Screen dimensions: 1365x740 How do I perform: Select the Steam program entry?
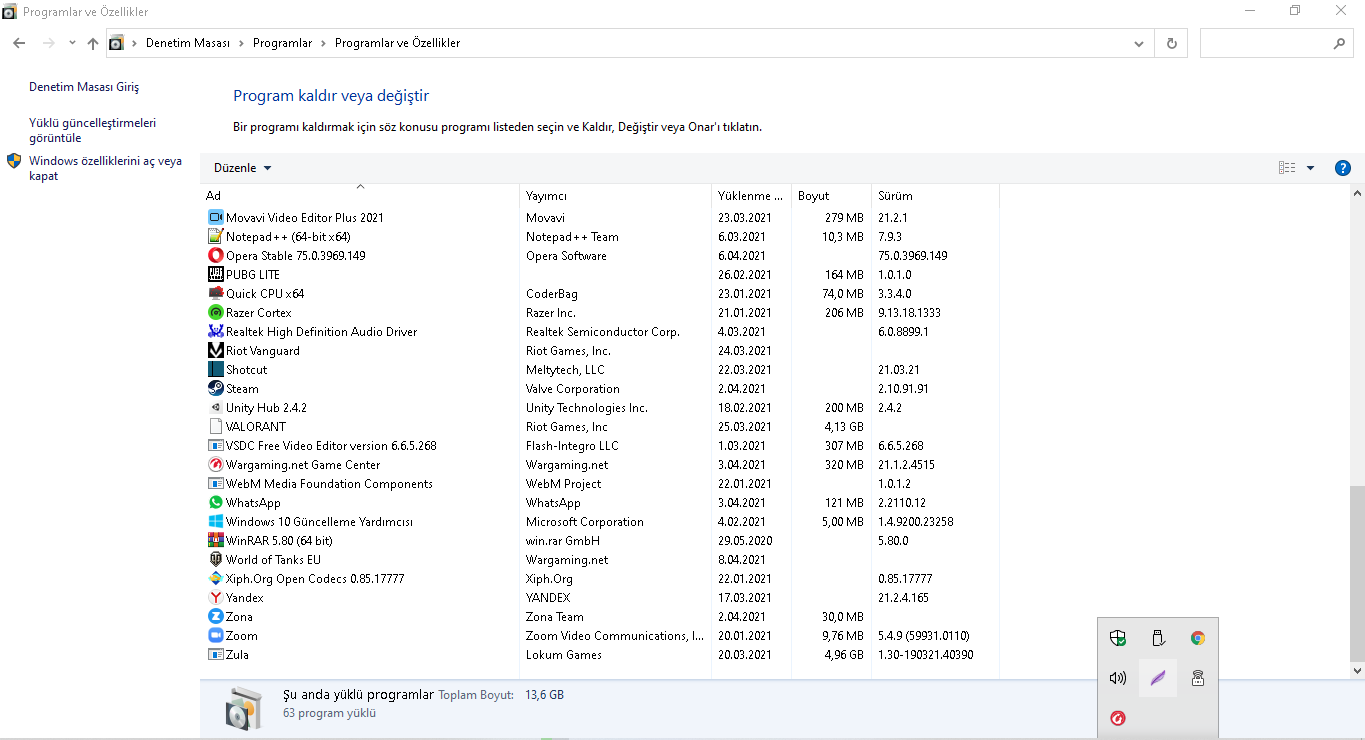pos(242,389)
